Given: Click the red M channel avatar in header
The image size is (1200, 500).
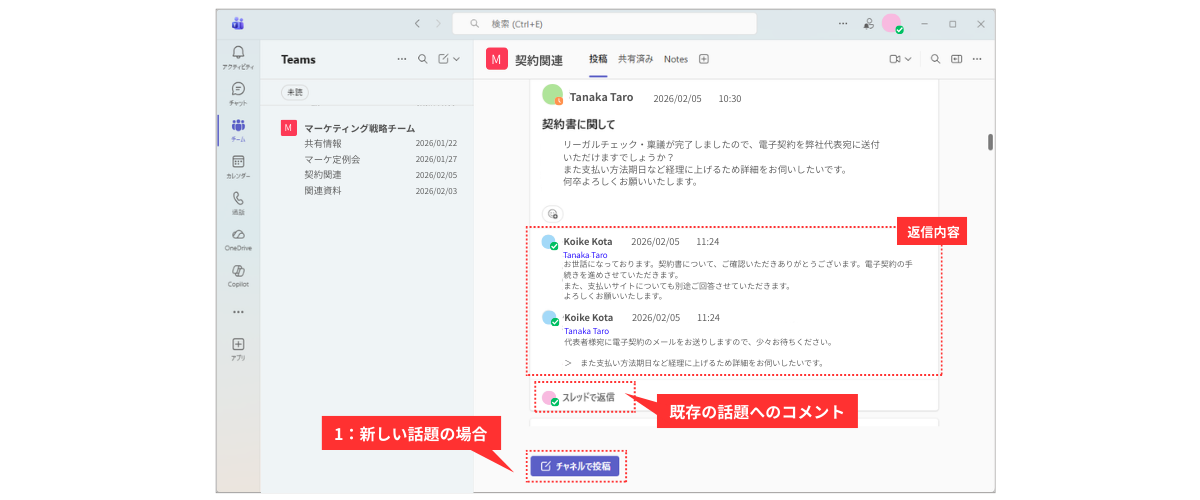Looking at the screenshot, I should point(497,59).
